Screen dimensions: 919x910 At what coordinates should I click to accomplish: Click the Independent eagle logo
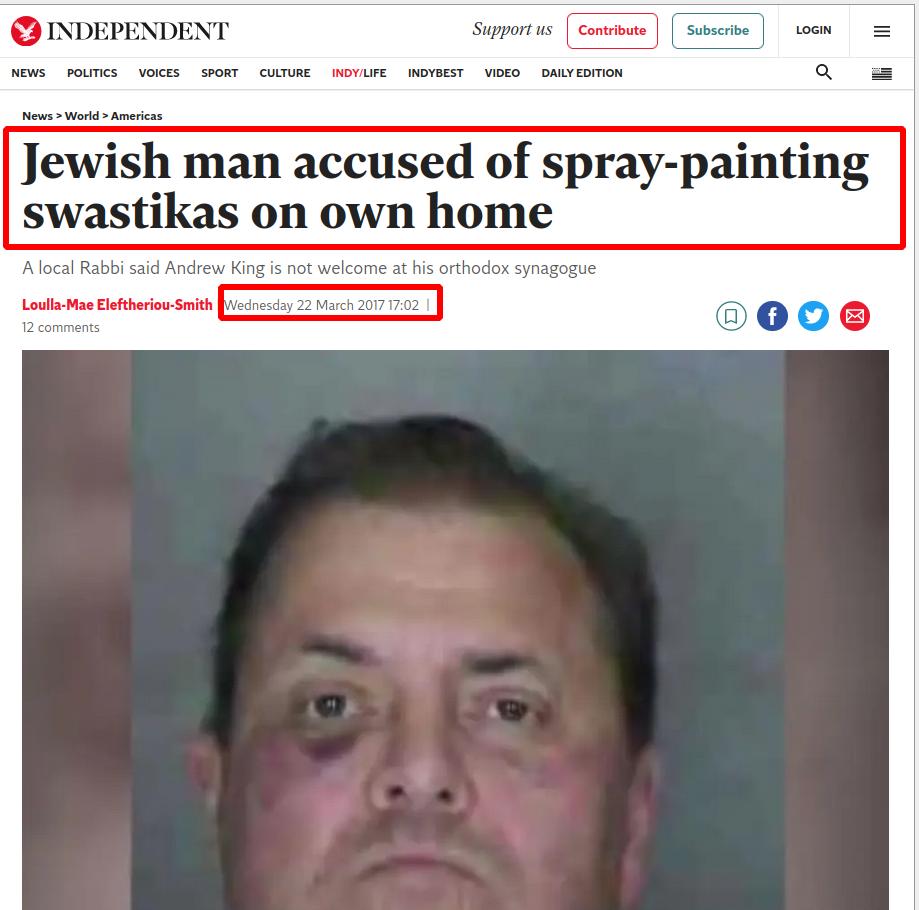pyautogui.click(x=26, y=31)
